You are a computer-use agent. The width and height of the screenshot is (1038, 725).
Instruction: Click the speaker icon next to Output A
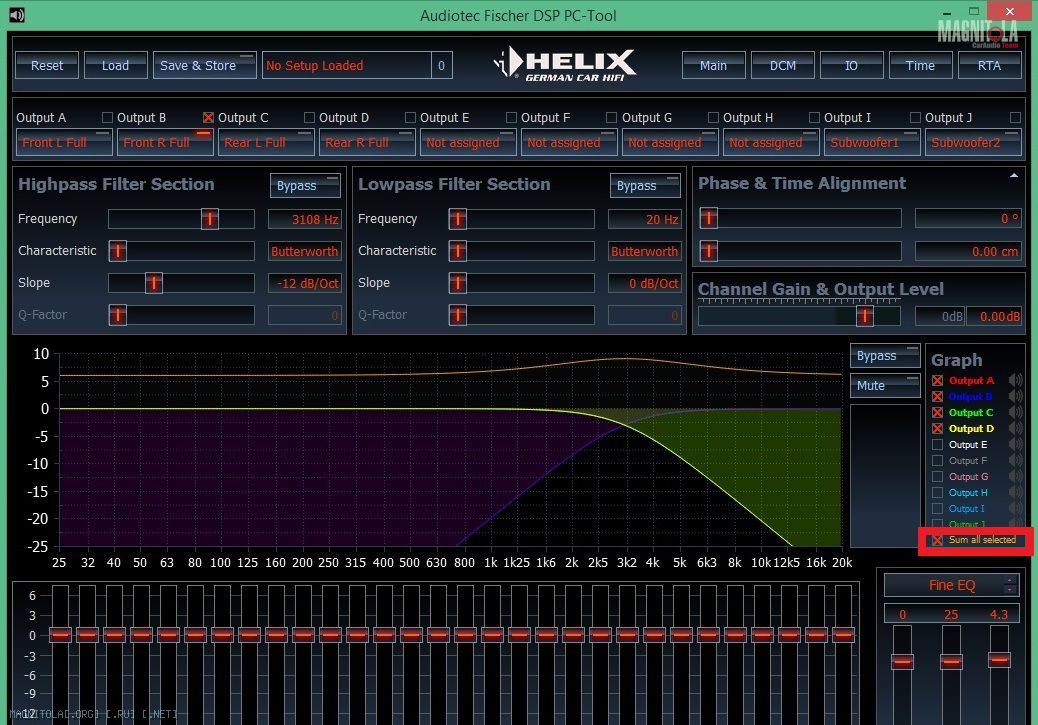click(1016, 381)
